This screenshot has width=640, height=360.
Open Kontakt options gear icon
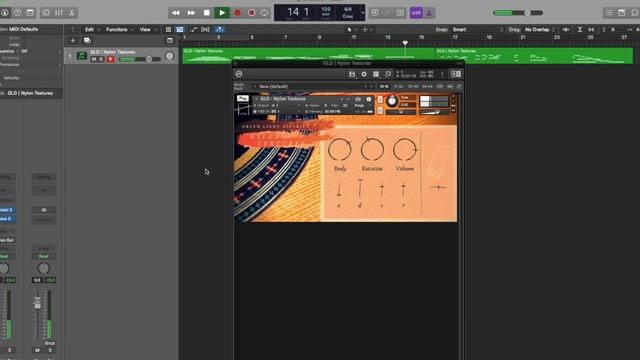click(x=364, y=74)
